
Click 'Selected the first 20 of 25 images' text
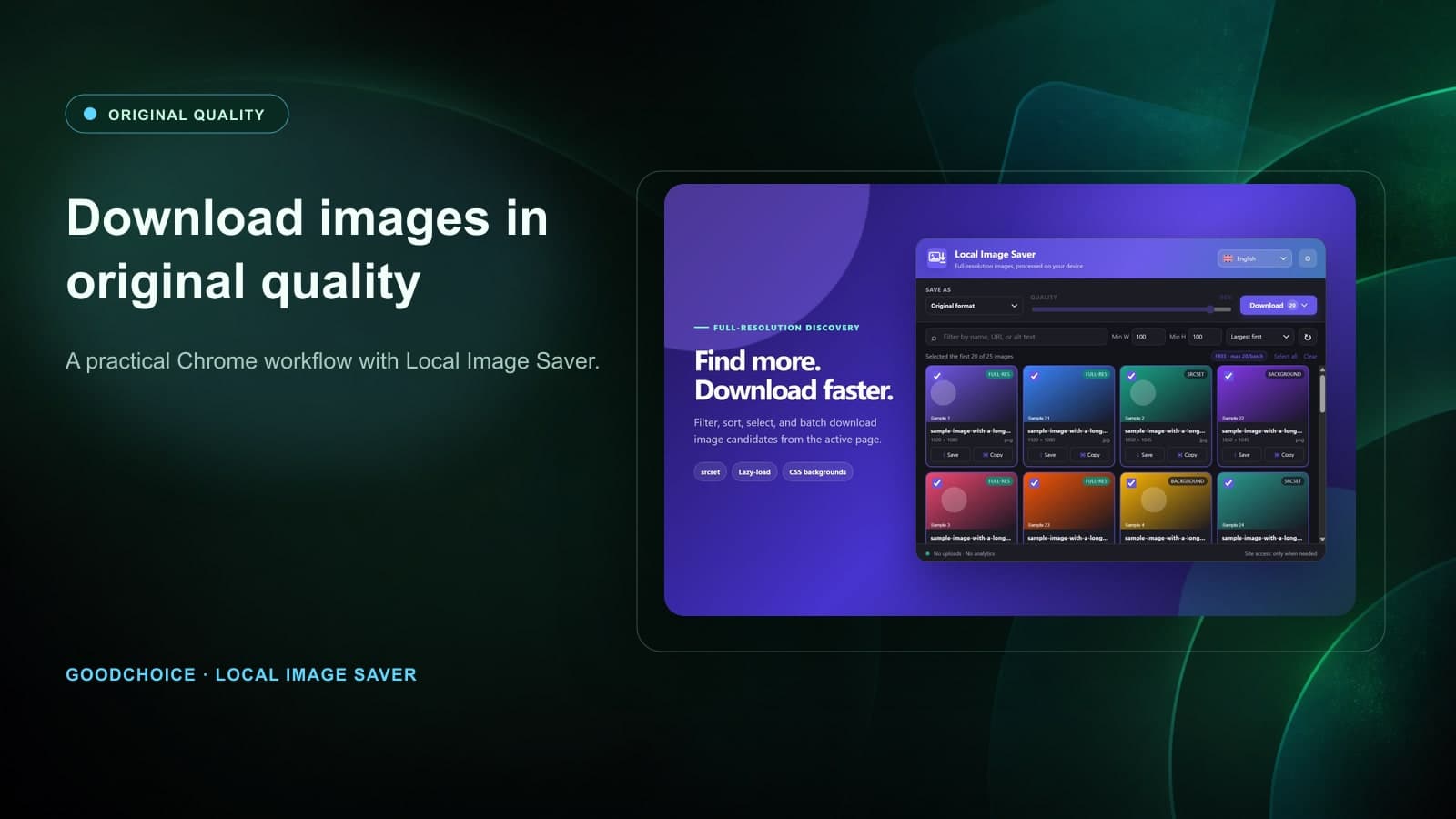[969, 357]
